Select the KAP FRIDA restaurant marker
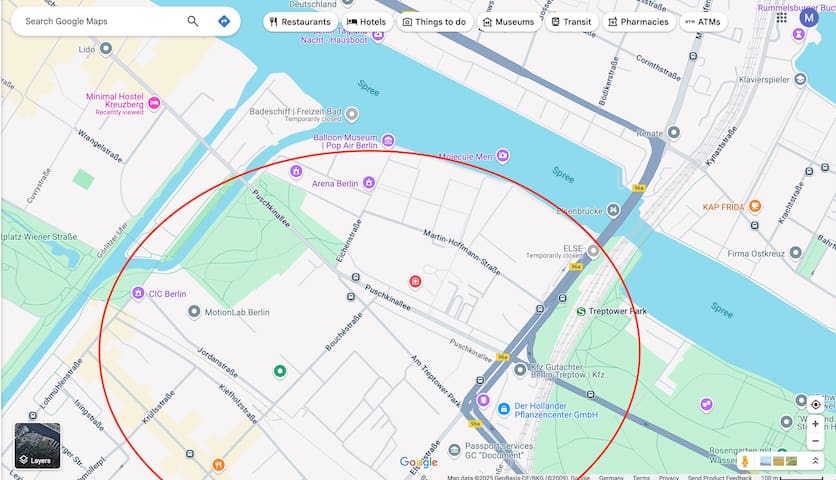Screen dimensions: 836x480 755,207
